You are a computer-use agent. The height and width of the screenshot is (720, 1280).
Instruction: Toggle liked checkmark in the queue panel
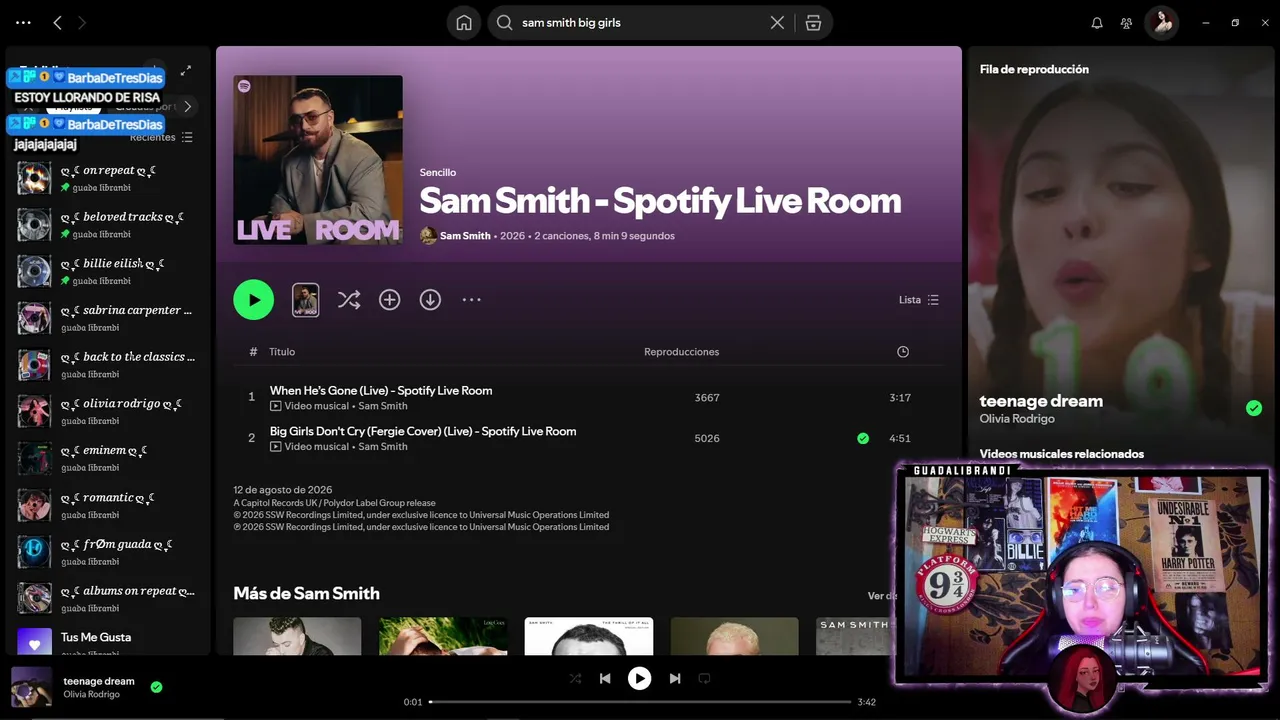(x=1254, y=408)
